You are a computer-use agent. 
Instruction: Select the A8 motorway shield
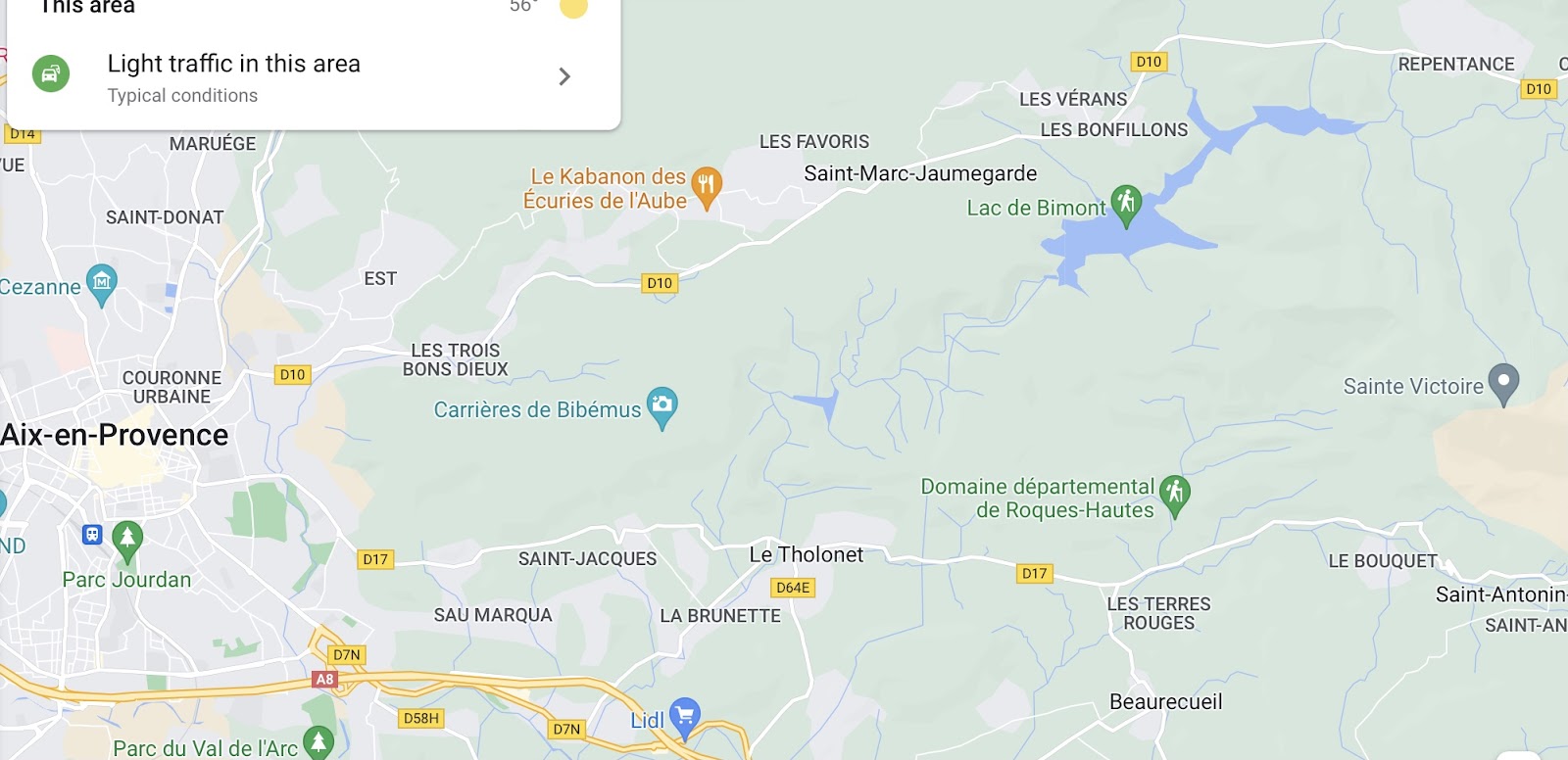tap(325, 679)
